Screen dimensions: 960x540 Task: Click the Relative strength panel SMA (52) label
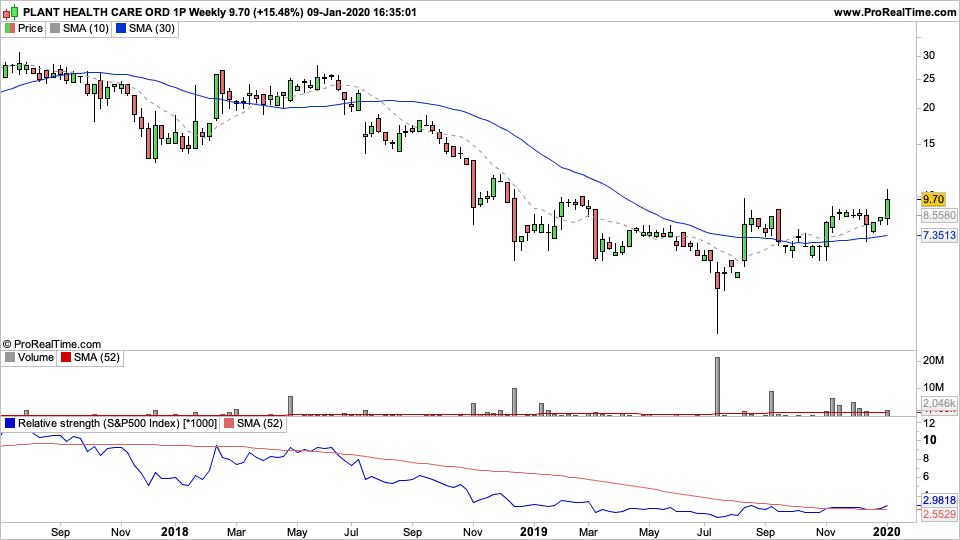click(260, 424)
